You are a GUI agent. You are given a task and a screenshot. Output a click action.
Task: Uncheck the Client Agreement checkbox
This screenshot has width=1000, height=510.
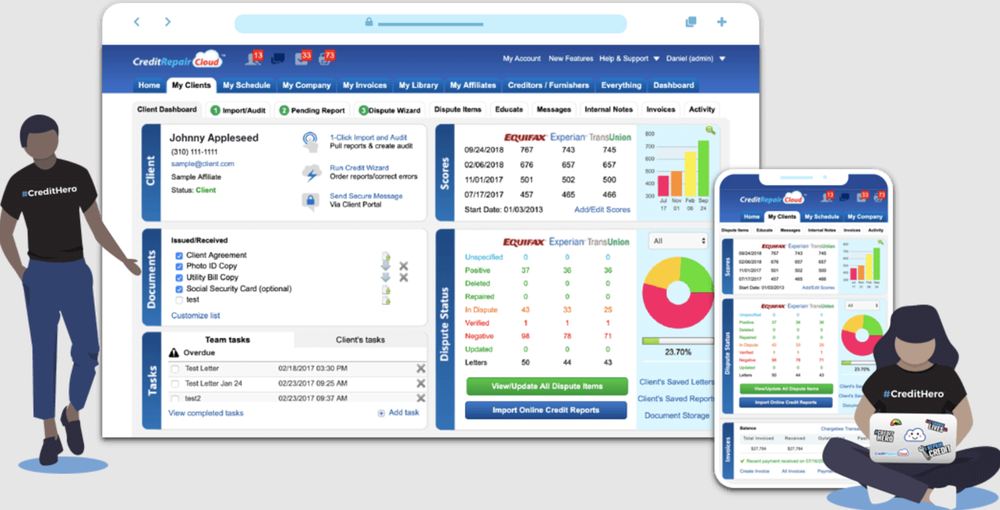(x=179, y=256)
